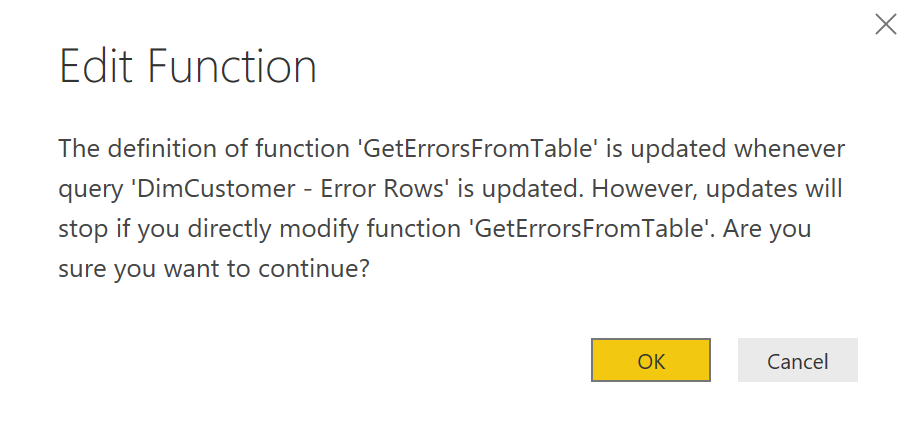Screen dimensions: 918x442
Task: Click the word 'However' in the message
Action: 594,189
